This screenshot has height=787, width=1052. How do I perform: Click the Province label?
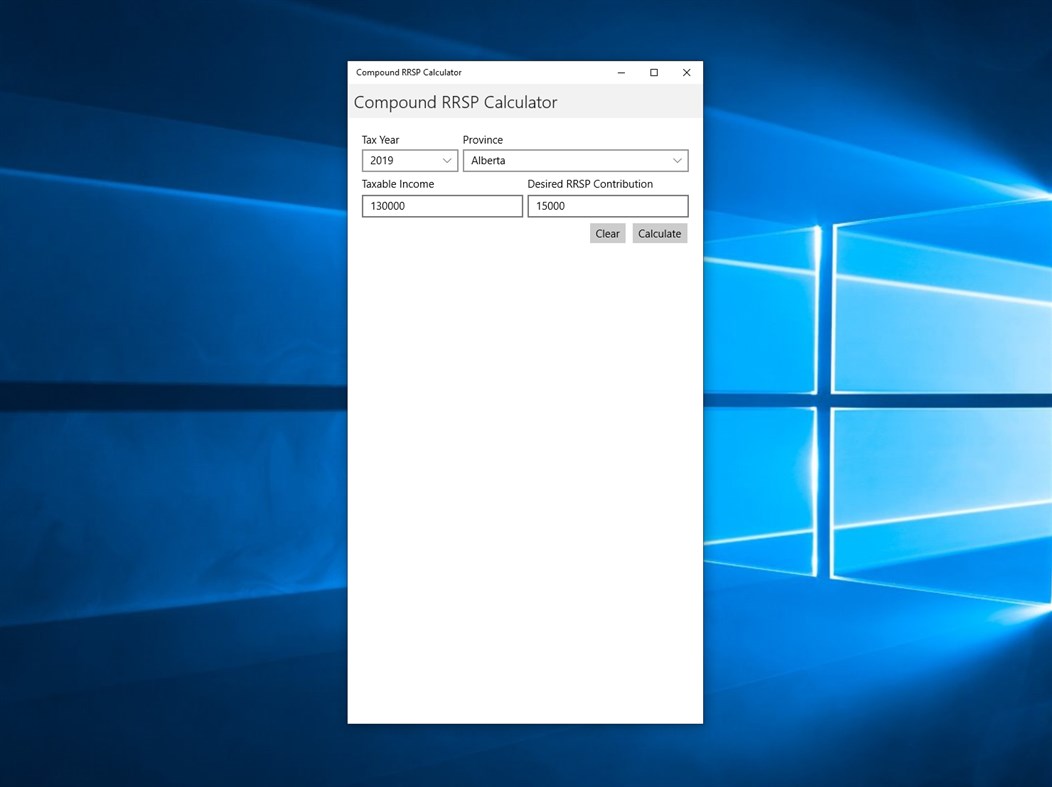(x=483, y=139)
